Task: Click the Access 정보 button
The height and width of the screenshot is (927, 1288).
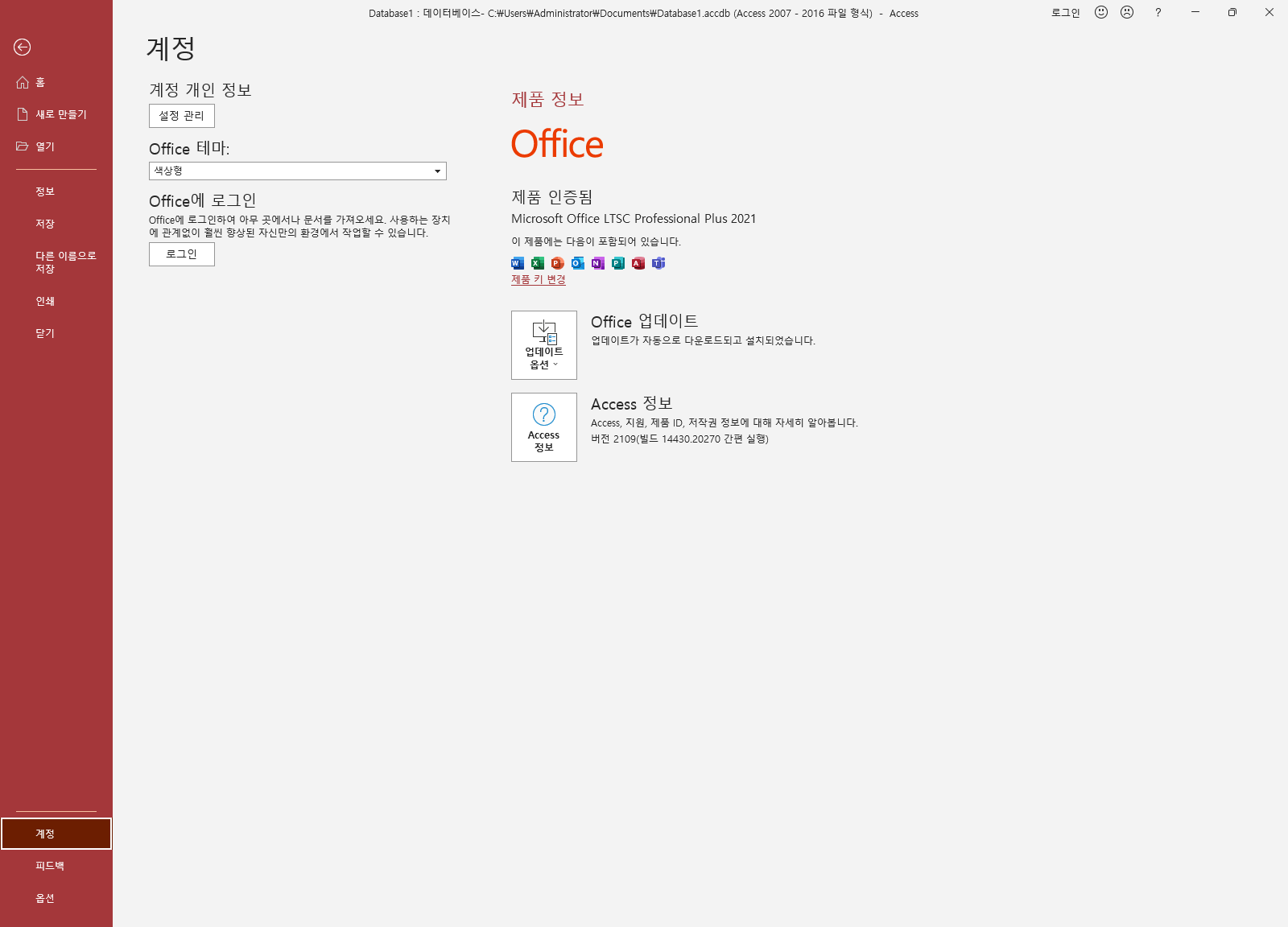Action: point(544,427)
